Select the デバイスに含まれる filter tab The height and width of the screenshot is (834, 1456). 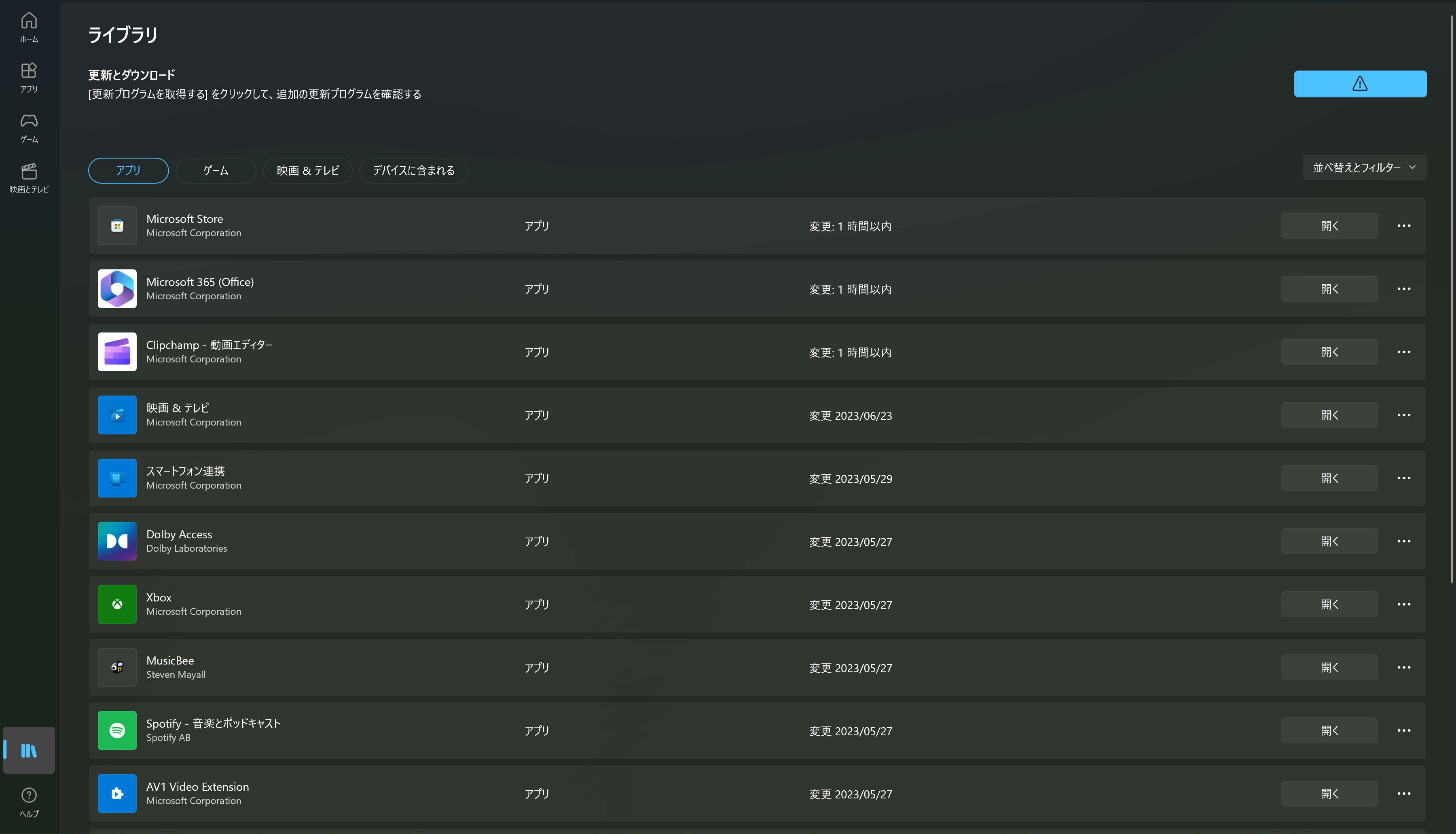(x=413, y=170)
